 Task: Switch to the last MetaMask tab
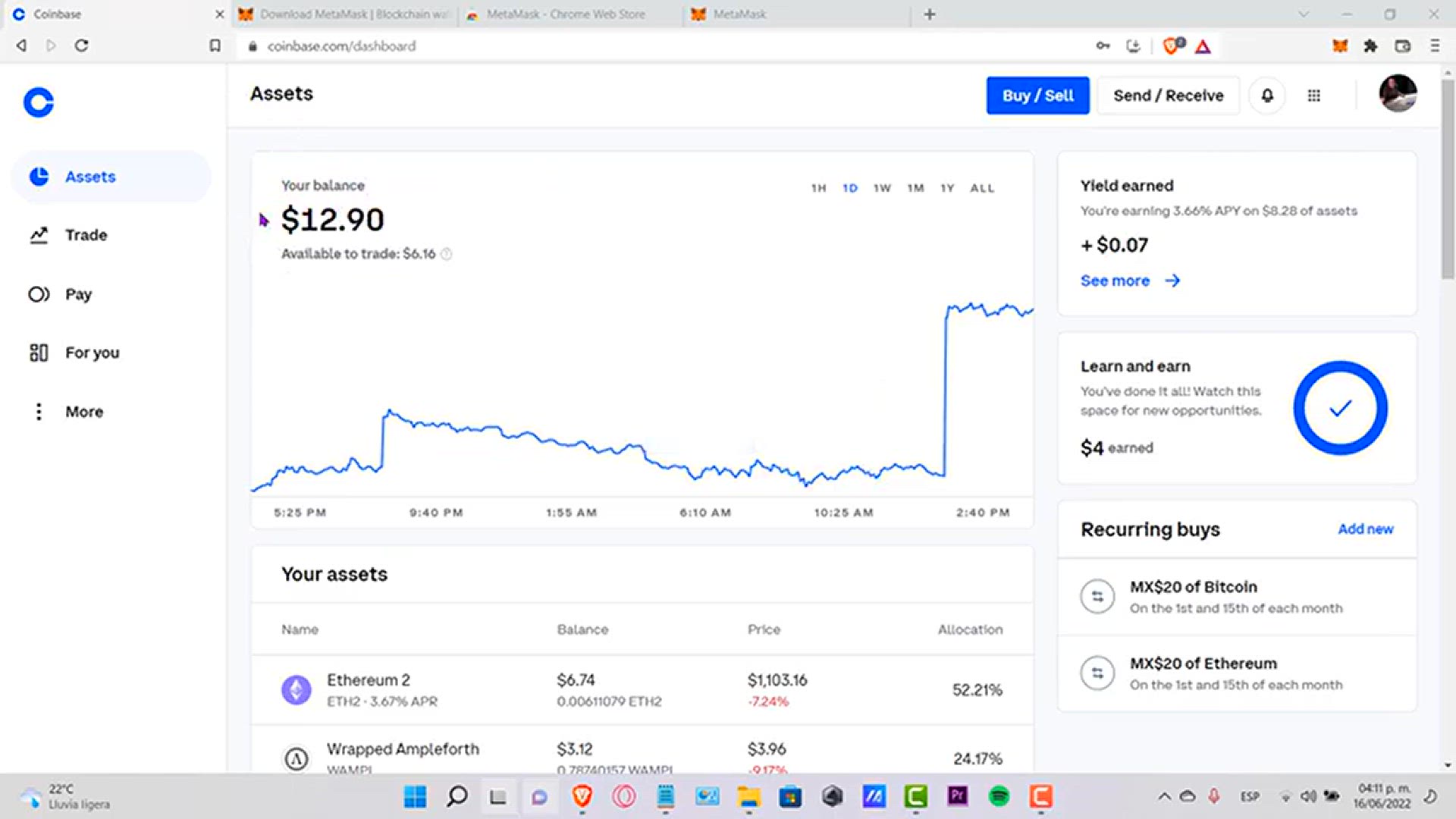click(796, 14)
